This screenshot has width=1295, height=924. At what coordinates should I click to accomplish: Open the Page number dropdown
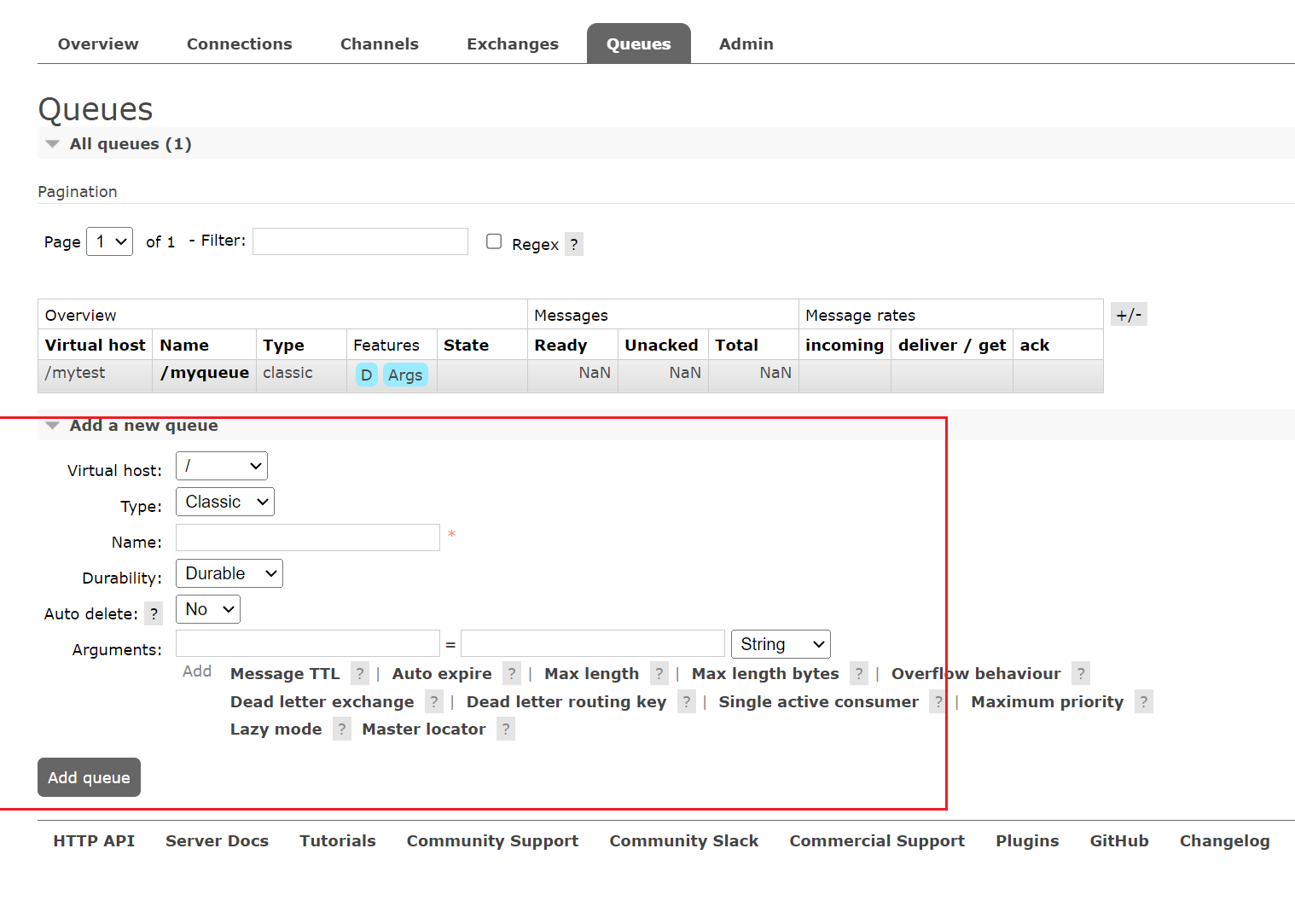(x=110, y=241)
